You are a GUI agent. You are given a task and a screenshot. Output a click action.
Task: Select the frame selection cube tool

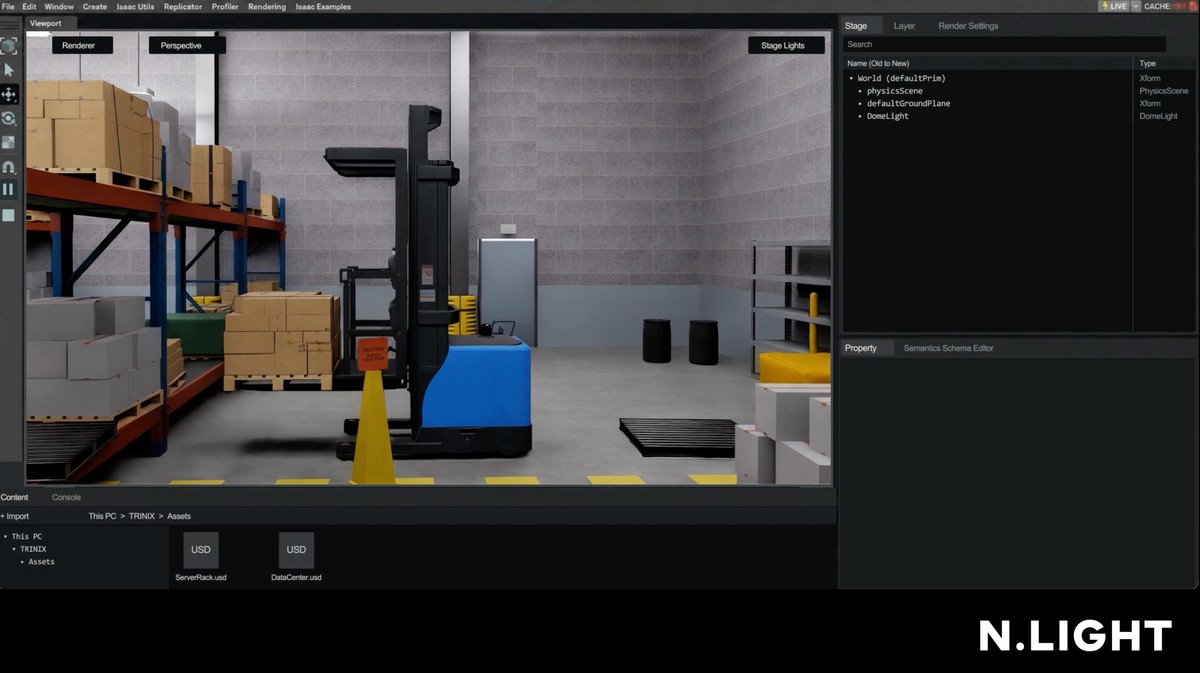pos(9,46)
